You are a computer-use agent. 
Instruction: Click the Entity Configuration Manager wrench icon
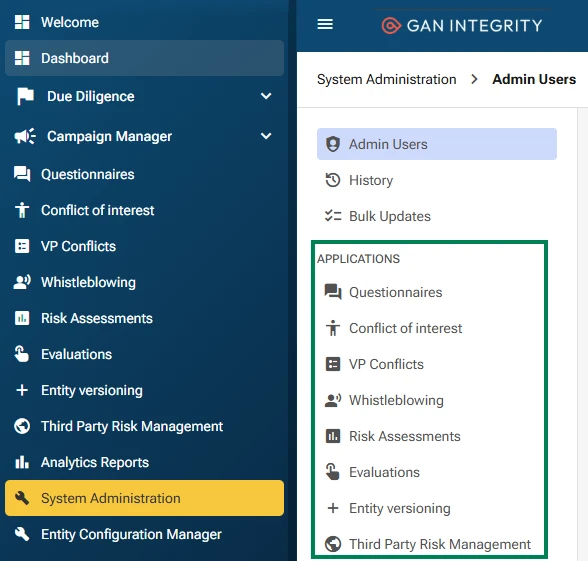[x=22, y=534]
